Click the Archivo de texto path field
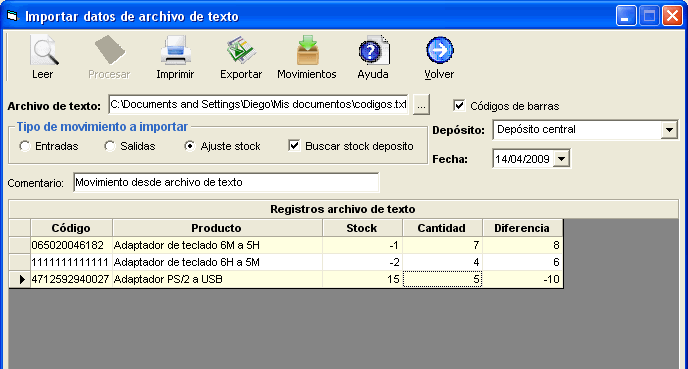The image size is (688, 369). (258, 104)
